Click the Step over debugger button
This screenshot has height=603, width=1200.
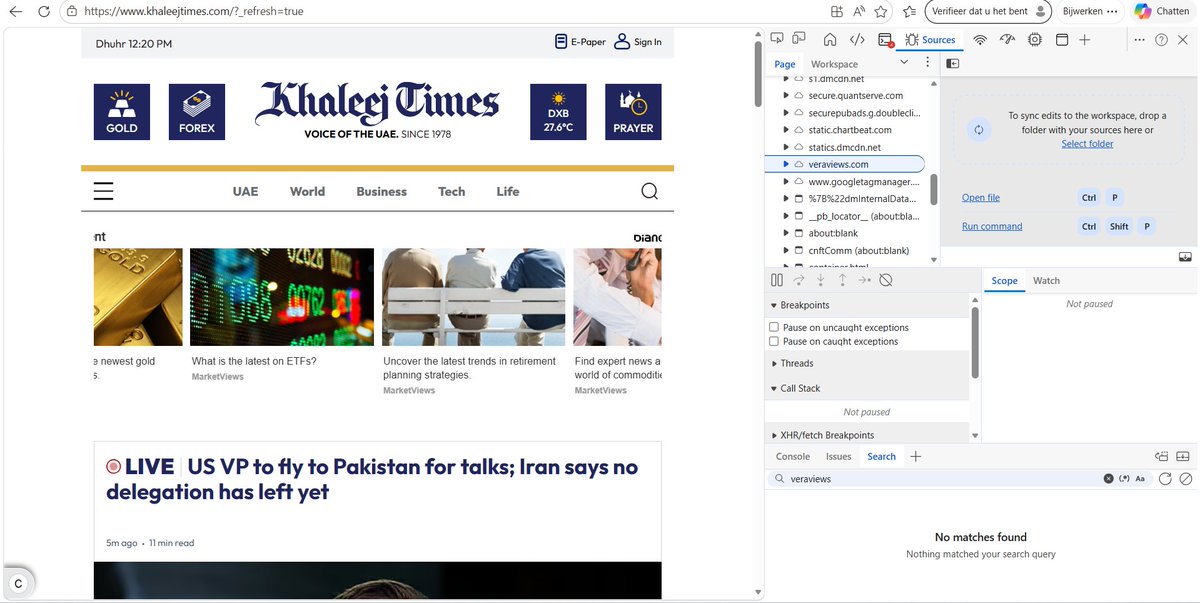[799, 281]
